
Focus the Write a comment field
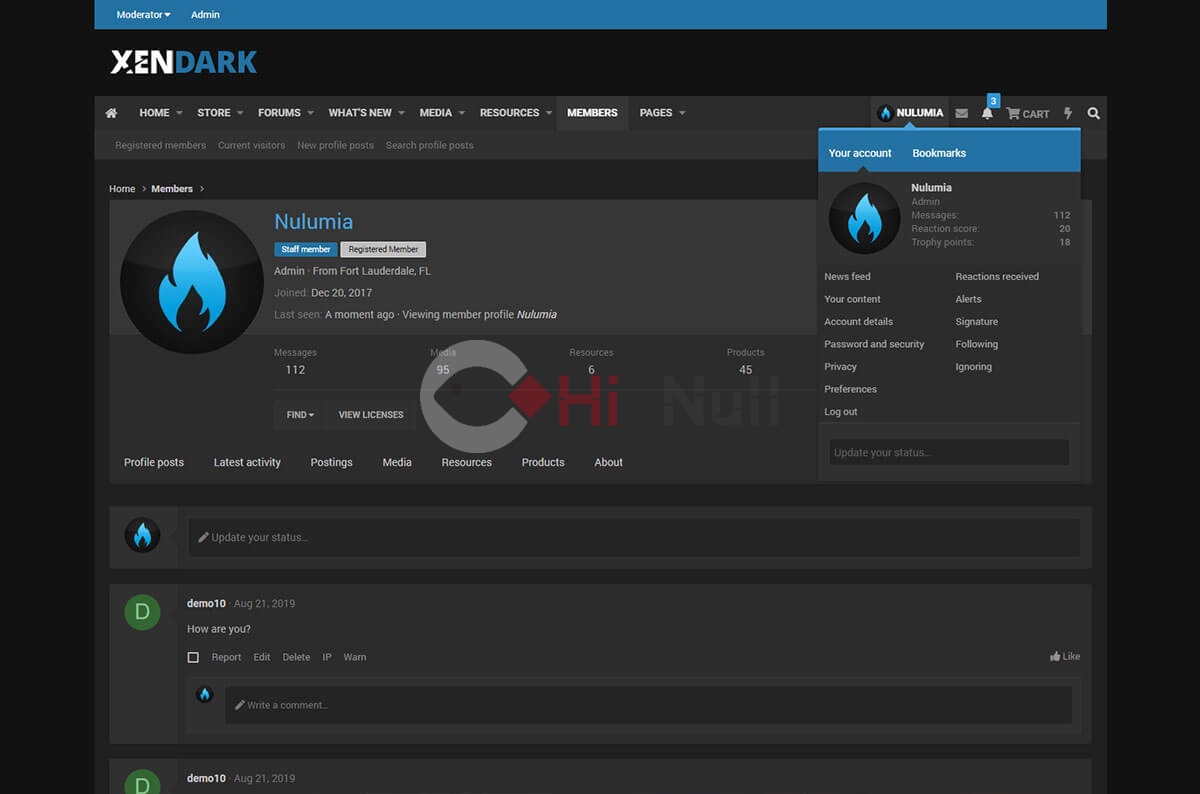648,705
